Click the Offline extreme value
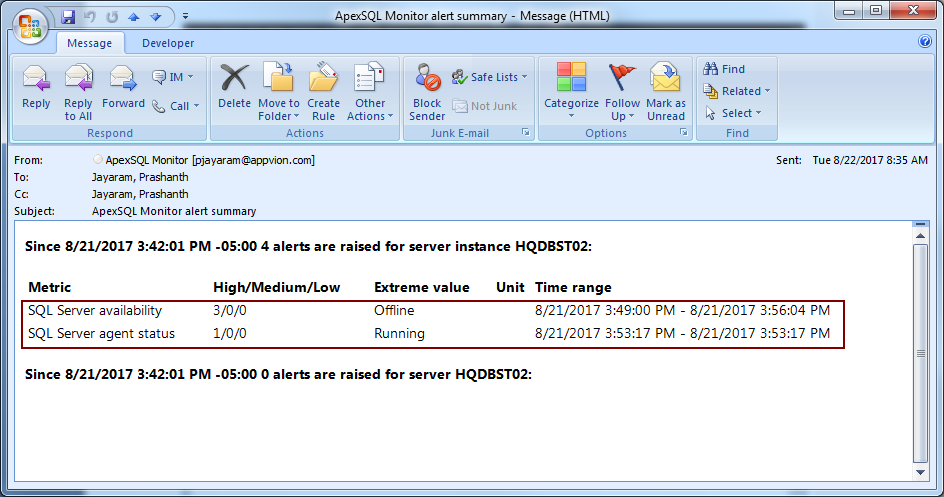Viewport: 944px width, 497px height. [394, 310]
